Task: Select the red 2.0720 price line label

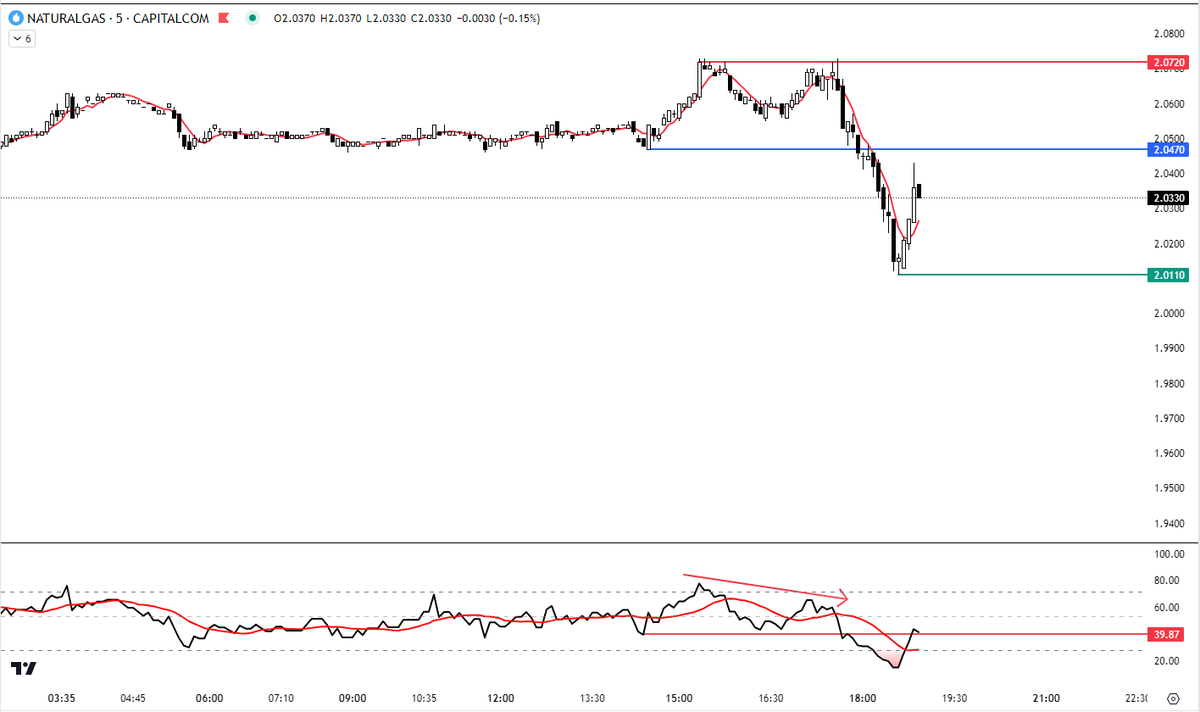Action: 1169,62
